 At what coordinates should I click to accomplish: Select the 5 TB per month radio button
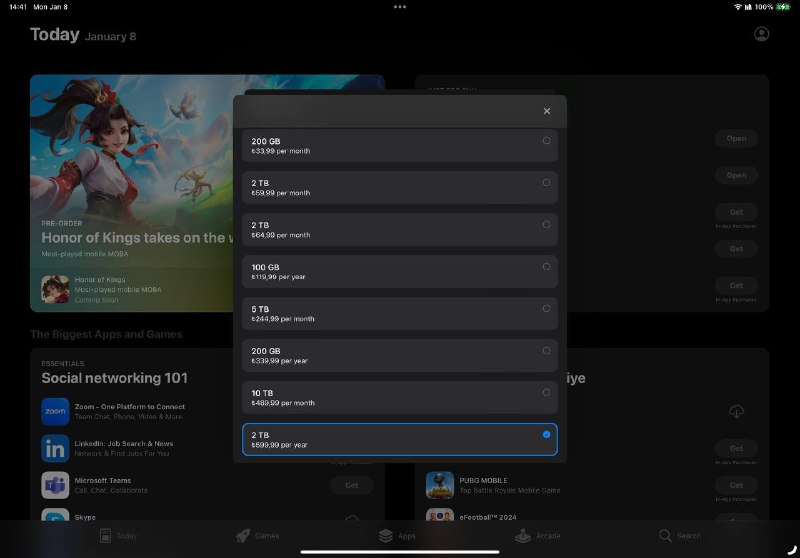(x=546, y=309)
